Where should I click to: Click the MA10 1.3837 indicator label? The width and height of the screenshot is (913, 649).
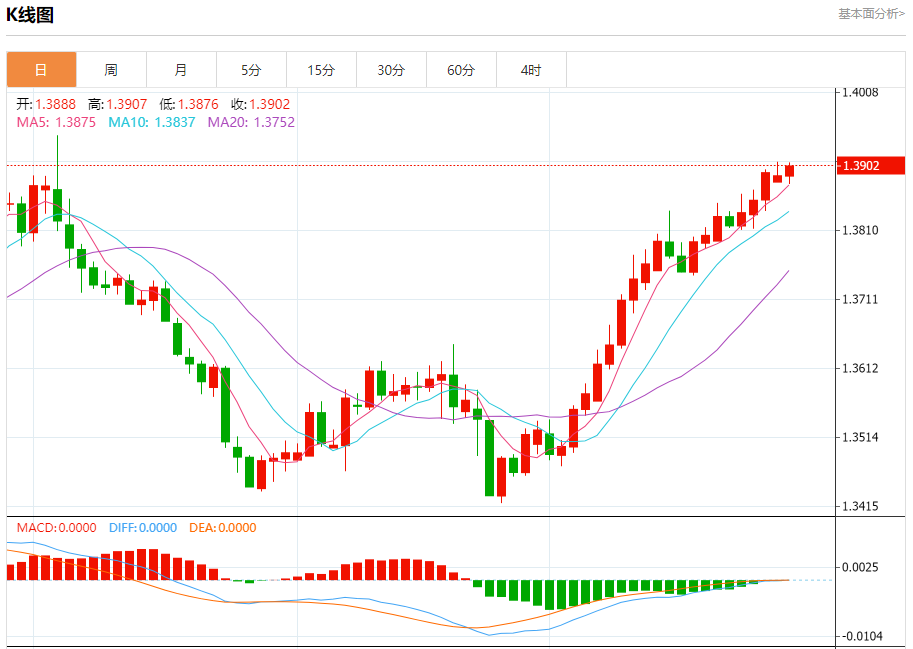pos(152,122)
